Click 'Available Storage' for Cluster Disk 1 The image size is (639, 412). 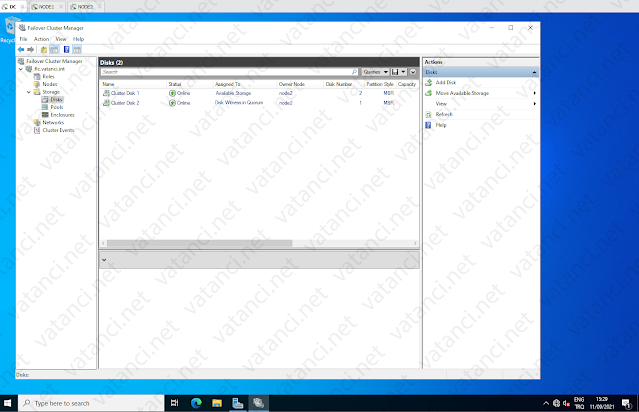coord(233,93)
